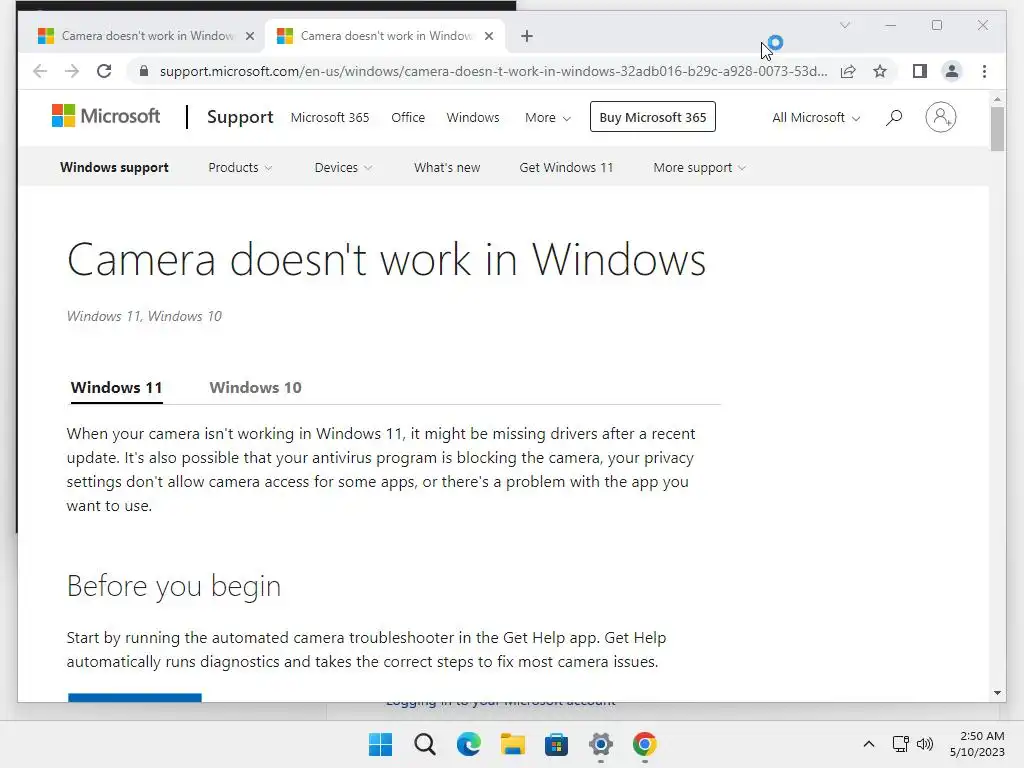Screen dimensions: 1024x768
Task: Bookmark this page with the star icon
Action: point(880,71)
